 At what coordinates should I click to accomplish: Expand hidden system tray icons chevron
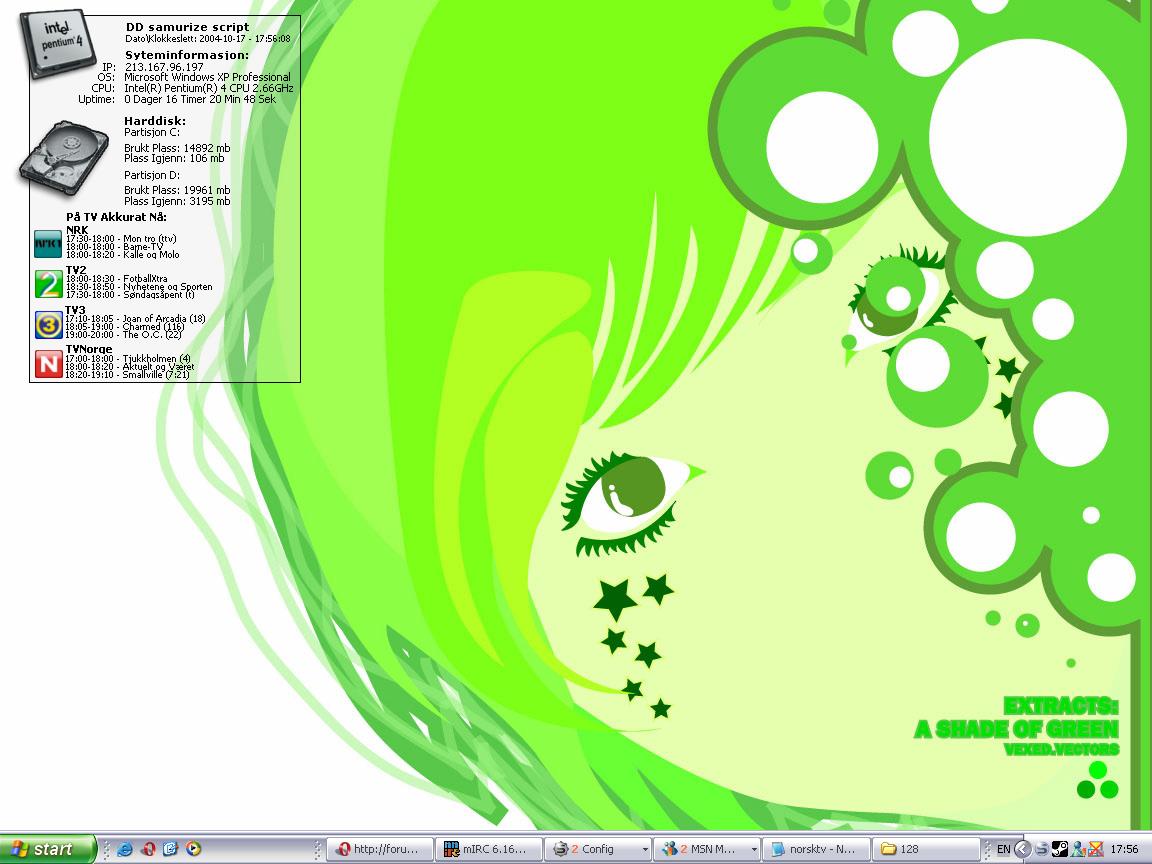(x=1022, y=849)
